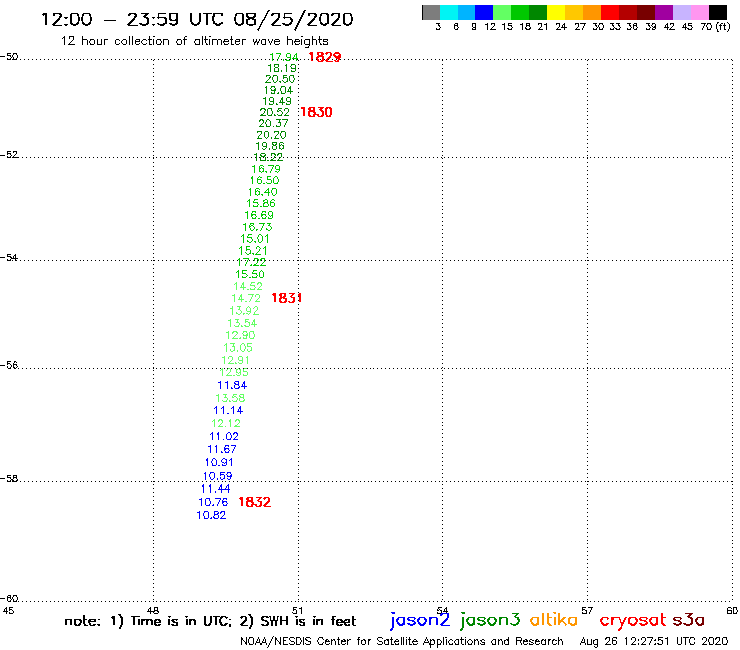Click the blue jason2 value 11.02

pyautogui.click(x=224, y=436)
